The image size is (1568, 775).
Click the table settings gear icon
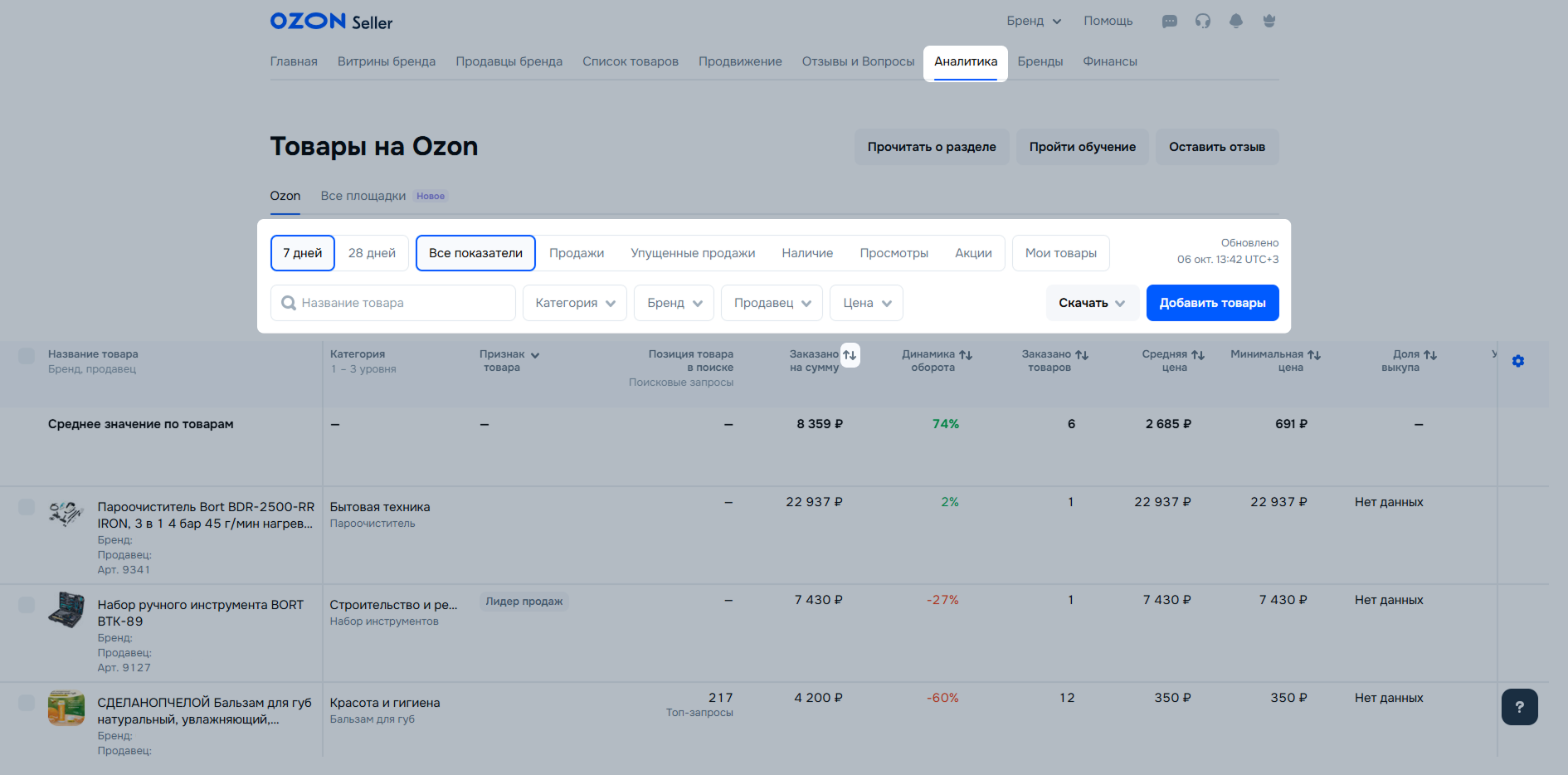tap(1517, 361)
